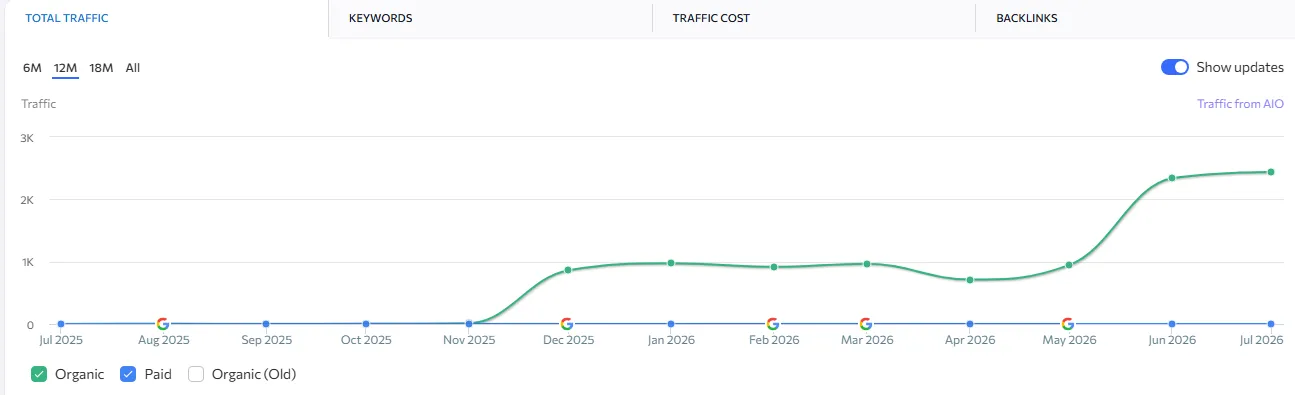Enable the Organic (Old) checkbox
Viewport: 1295px width, 395px height.
[196, 374]
